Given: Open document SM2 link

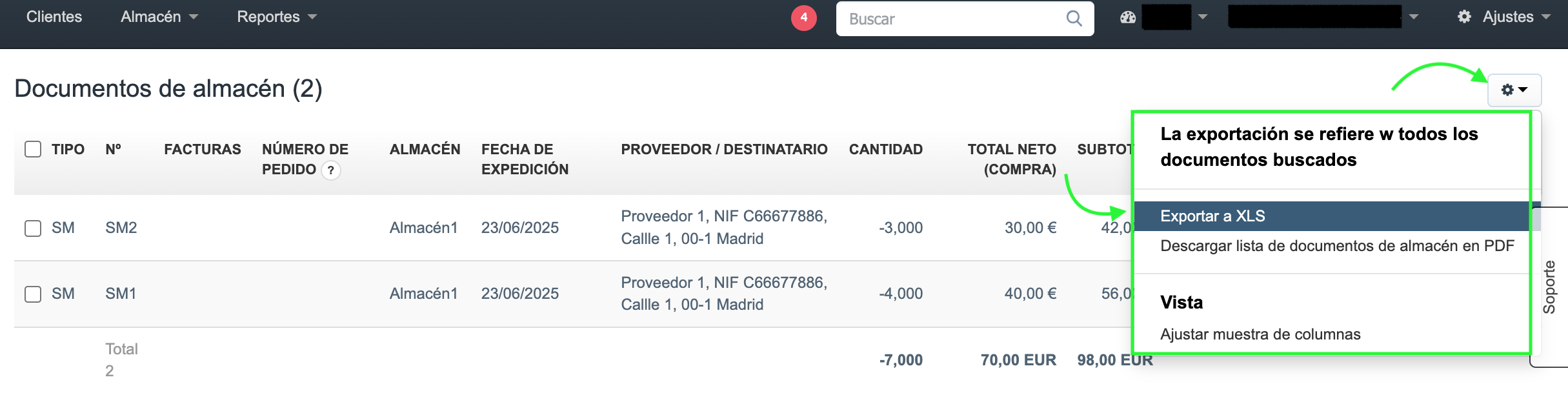Looking at the screenshot, I should coord(121,228).
